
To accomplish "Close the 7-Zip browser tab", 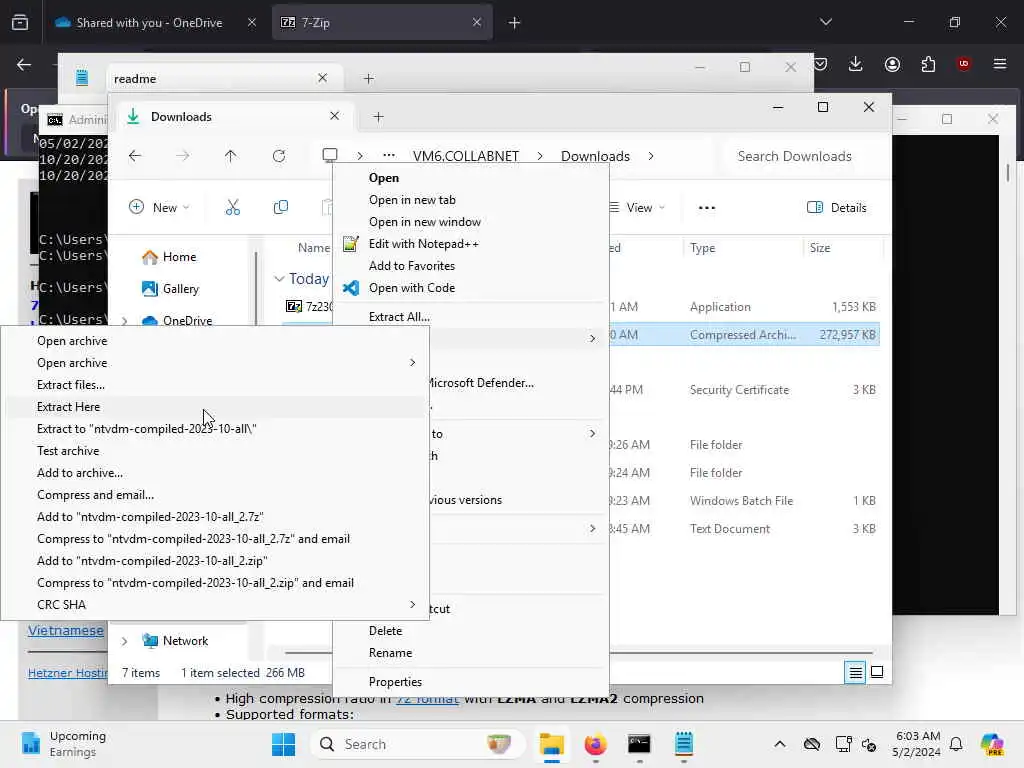I will tap(477, 22).
